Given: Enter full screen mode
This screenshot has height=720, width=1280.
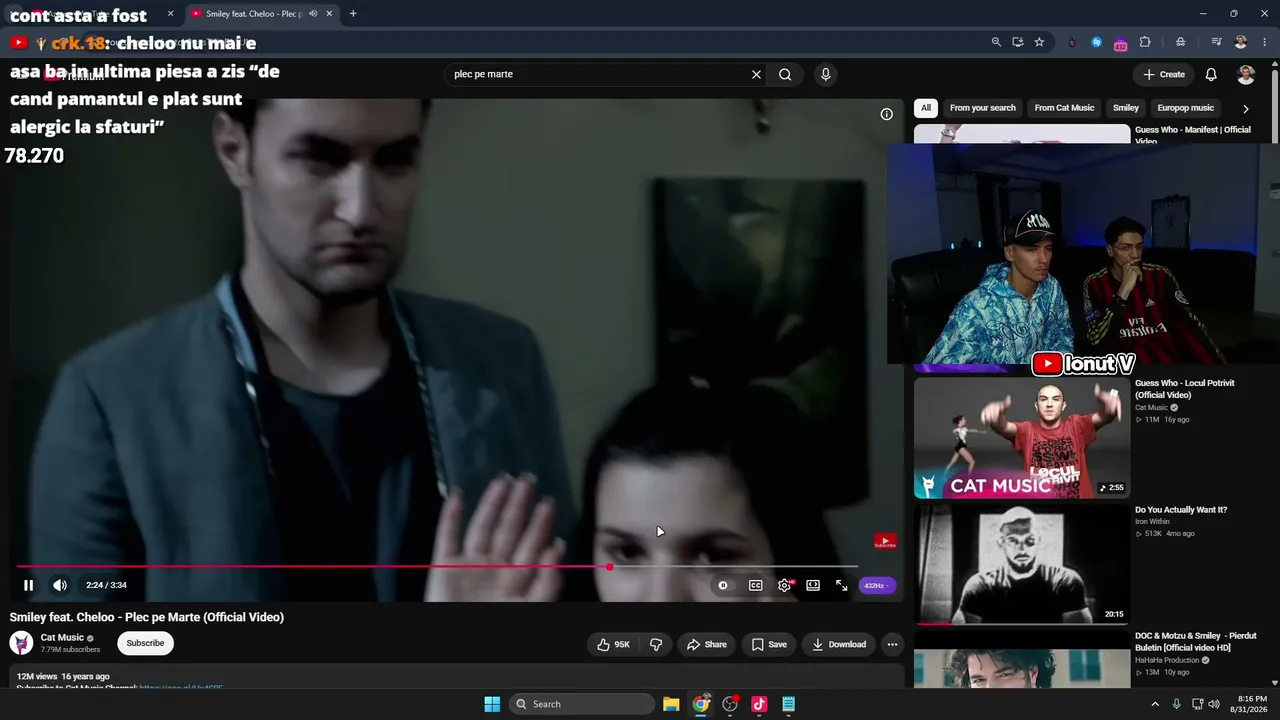Looking at the screenshot, I should tap(842, 585).
